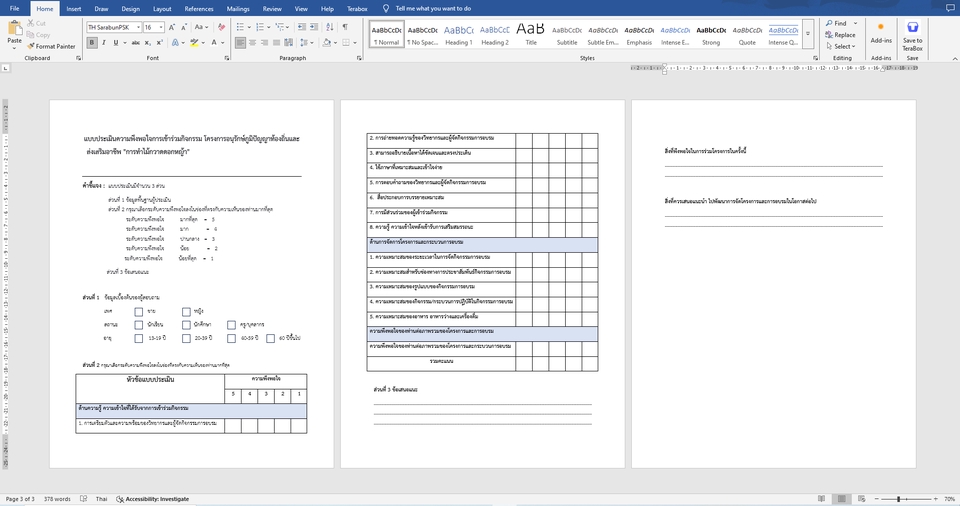Open proofing spell-check icon in status bar
The height and width of the screenshot is (506, 960).
click(83, 499)
